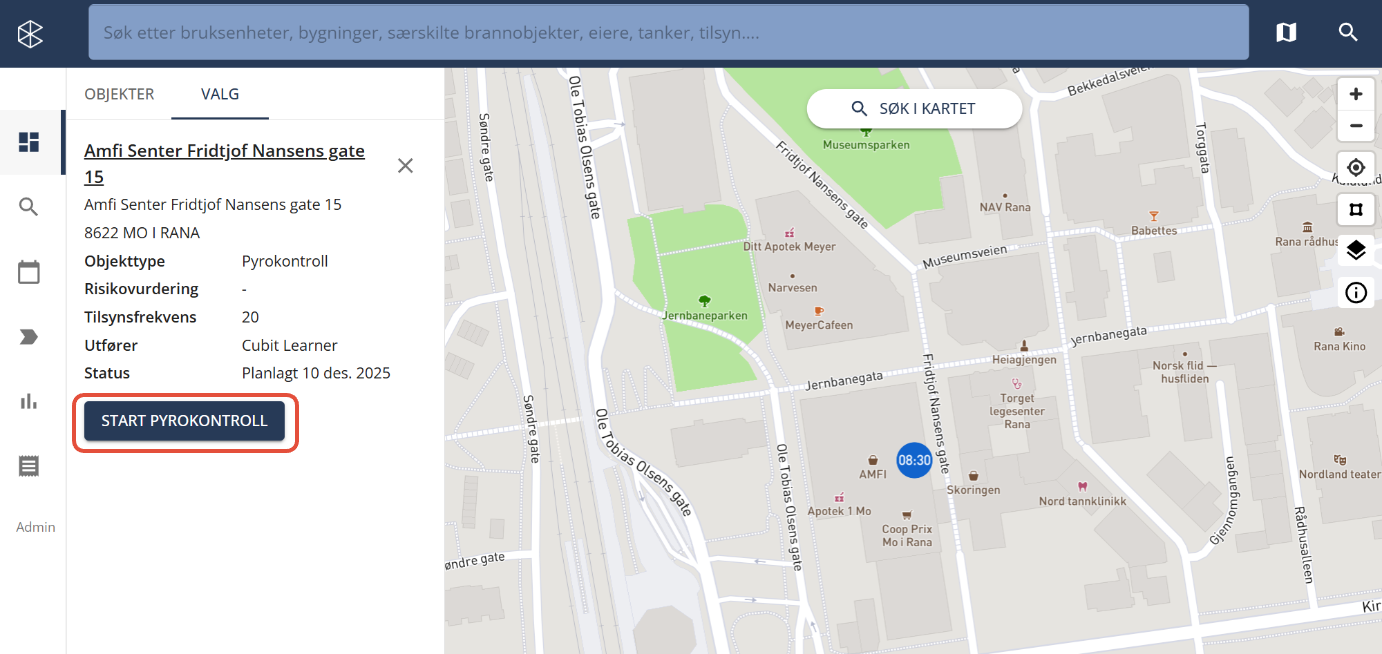Click the Torget legesenter stethoscope icon

tap(1017, 383)
